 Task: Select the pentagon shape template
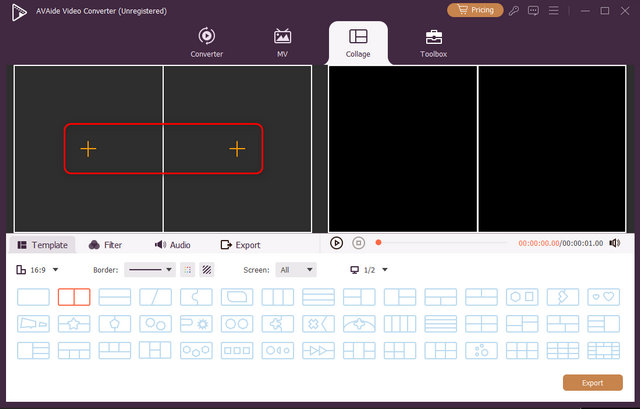[x=115, y=324]
